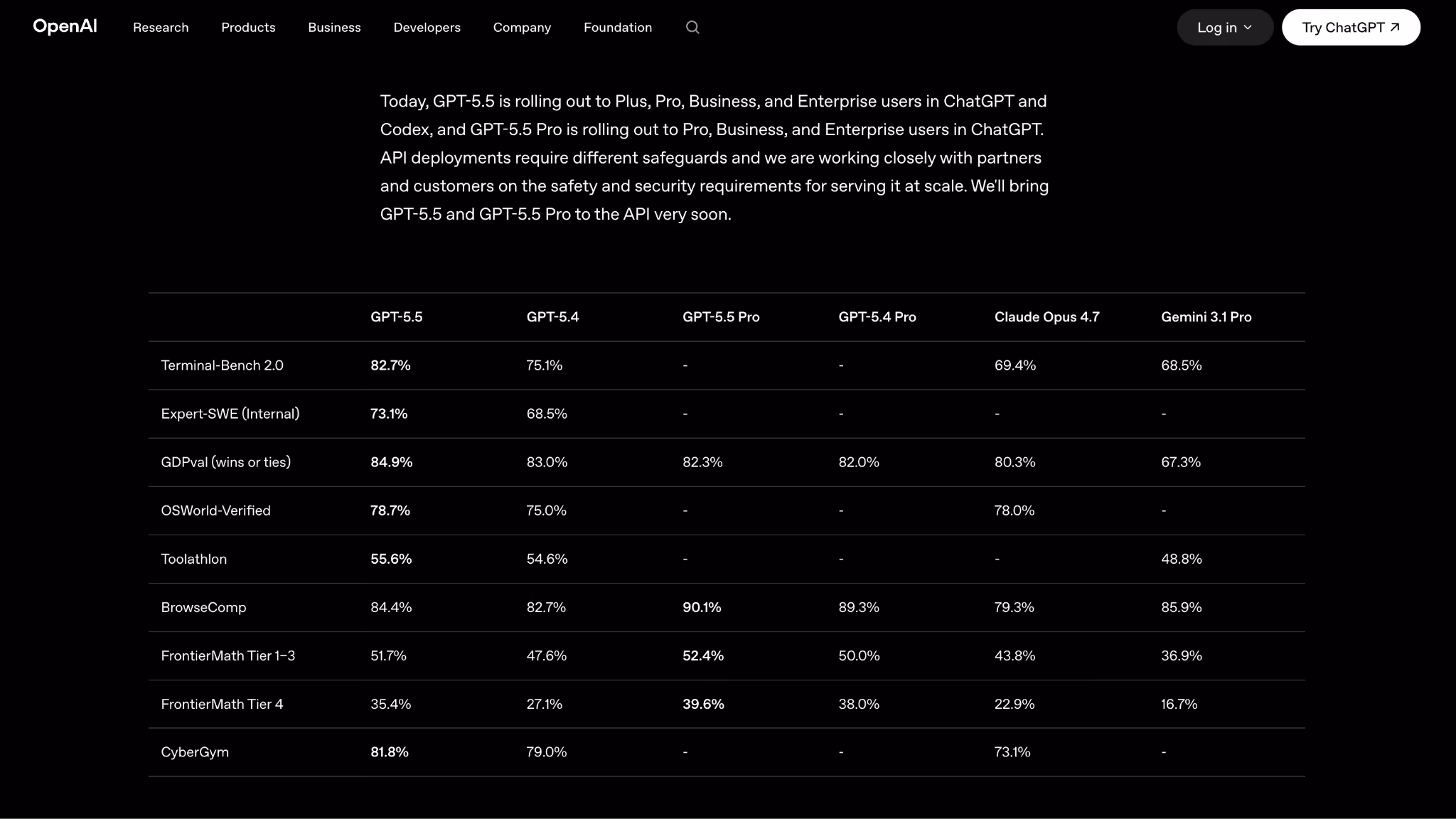This screenshot has height=819, width=1456.
Task: Click the FrontierMath Tier 4 row label
Action: (222, 704)
